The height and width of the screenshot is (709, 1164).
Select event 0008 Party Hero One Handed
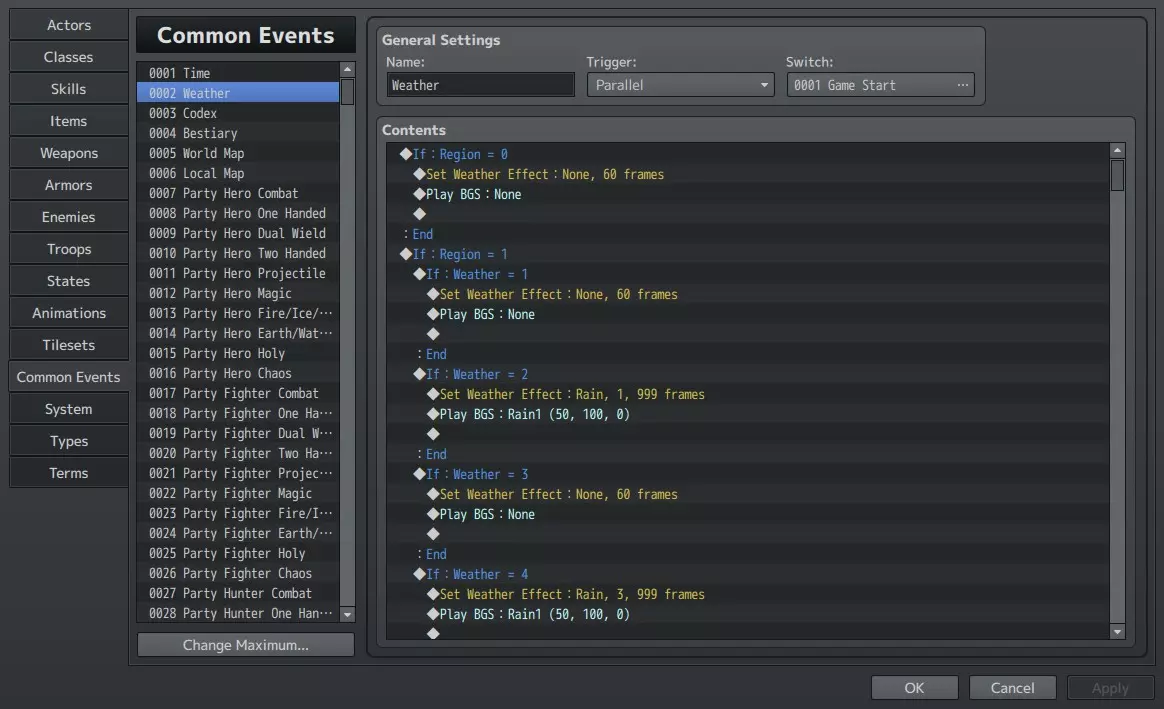[x=238, y=213]
